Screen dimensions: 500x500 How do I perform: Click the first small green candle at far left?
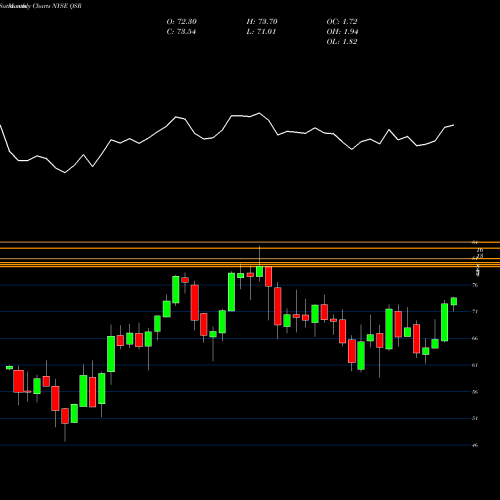(x=9, y=367)
